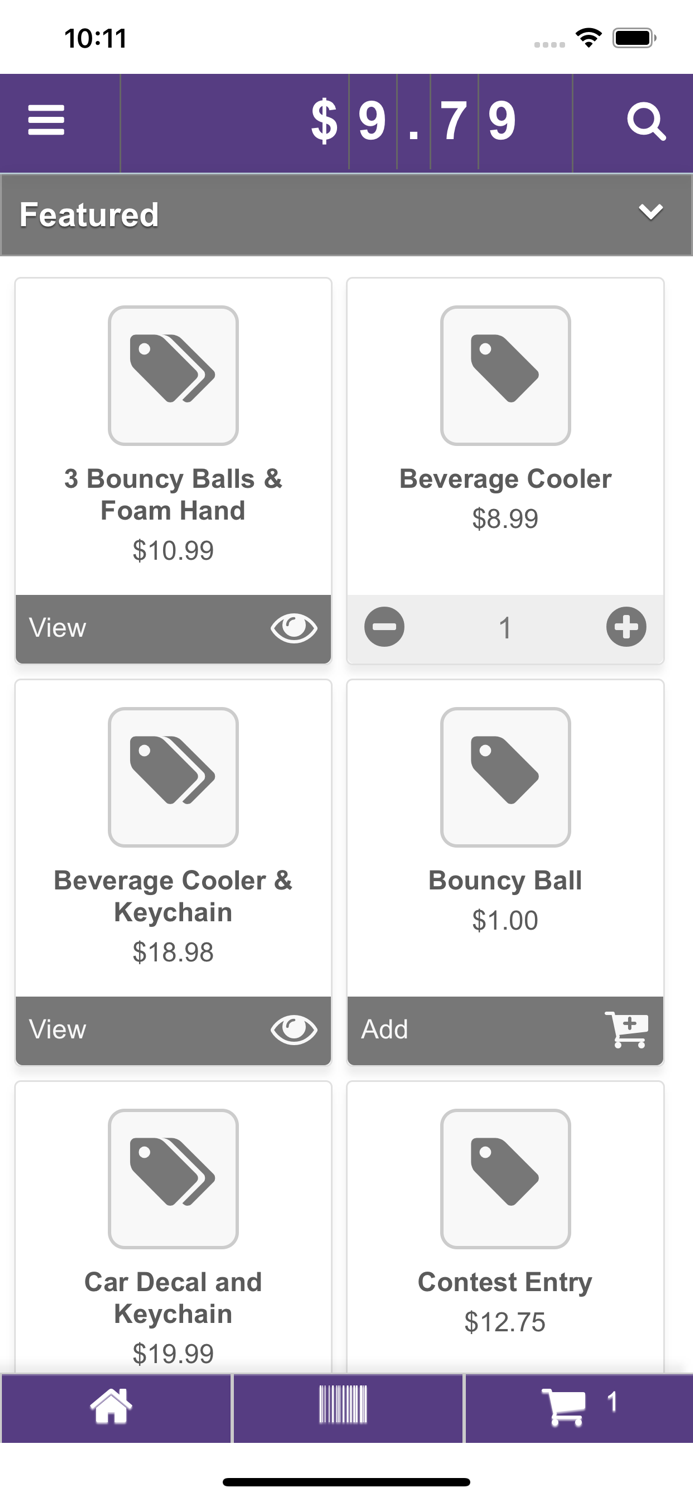The height and width of the screenshot is (1500, 693).
Task: Expand the Featured category dropdown
Action: pyautogui.click(x=346, y=213)
